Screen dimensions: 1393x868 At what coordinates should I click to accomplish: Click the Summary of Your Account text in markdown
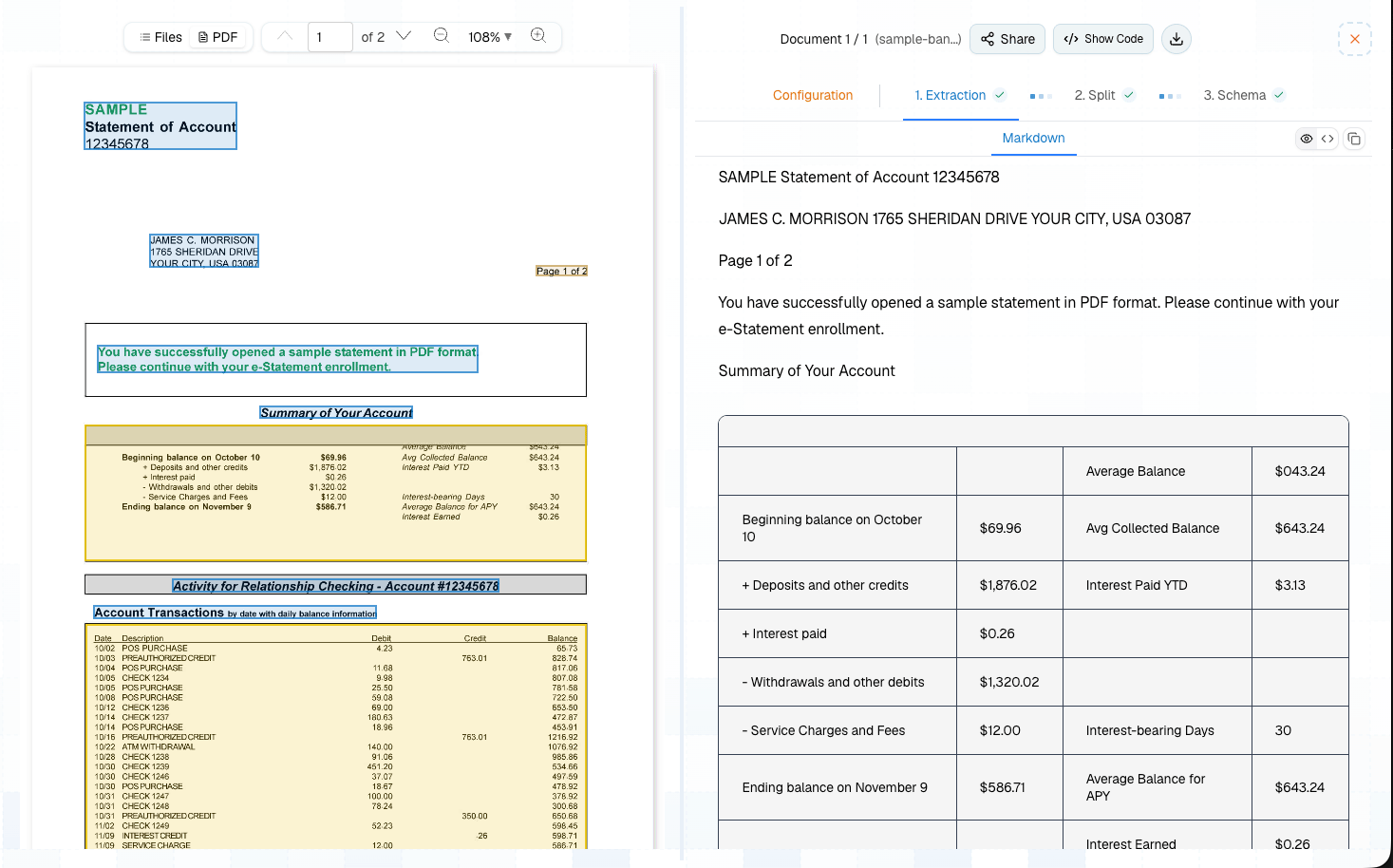tap(806, 370)
